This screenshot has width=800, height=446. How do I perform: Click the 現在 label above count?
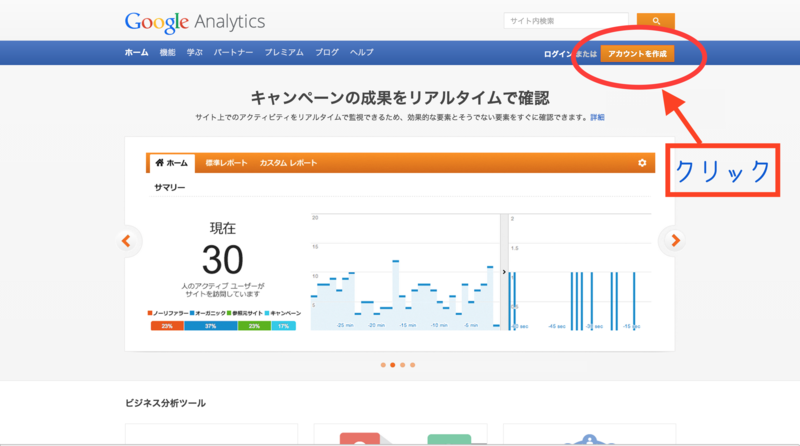click(x=222, y=228)
